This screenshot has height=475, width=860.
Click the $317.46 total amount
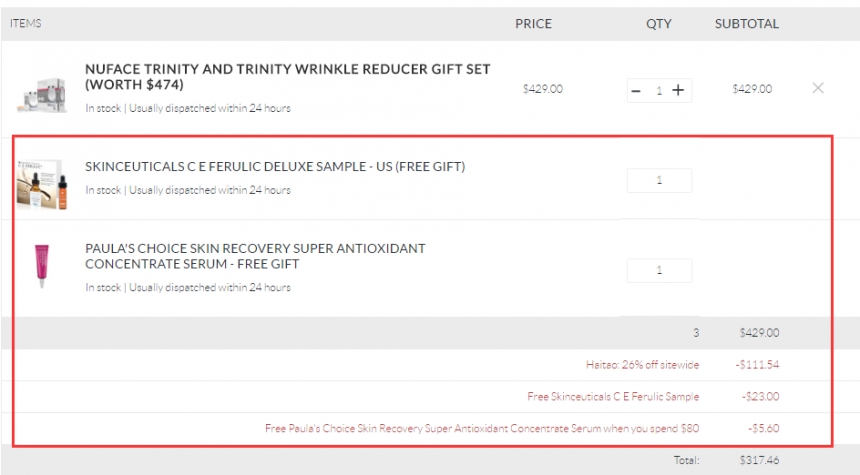[759, 460]
